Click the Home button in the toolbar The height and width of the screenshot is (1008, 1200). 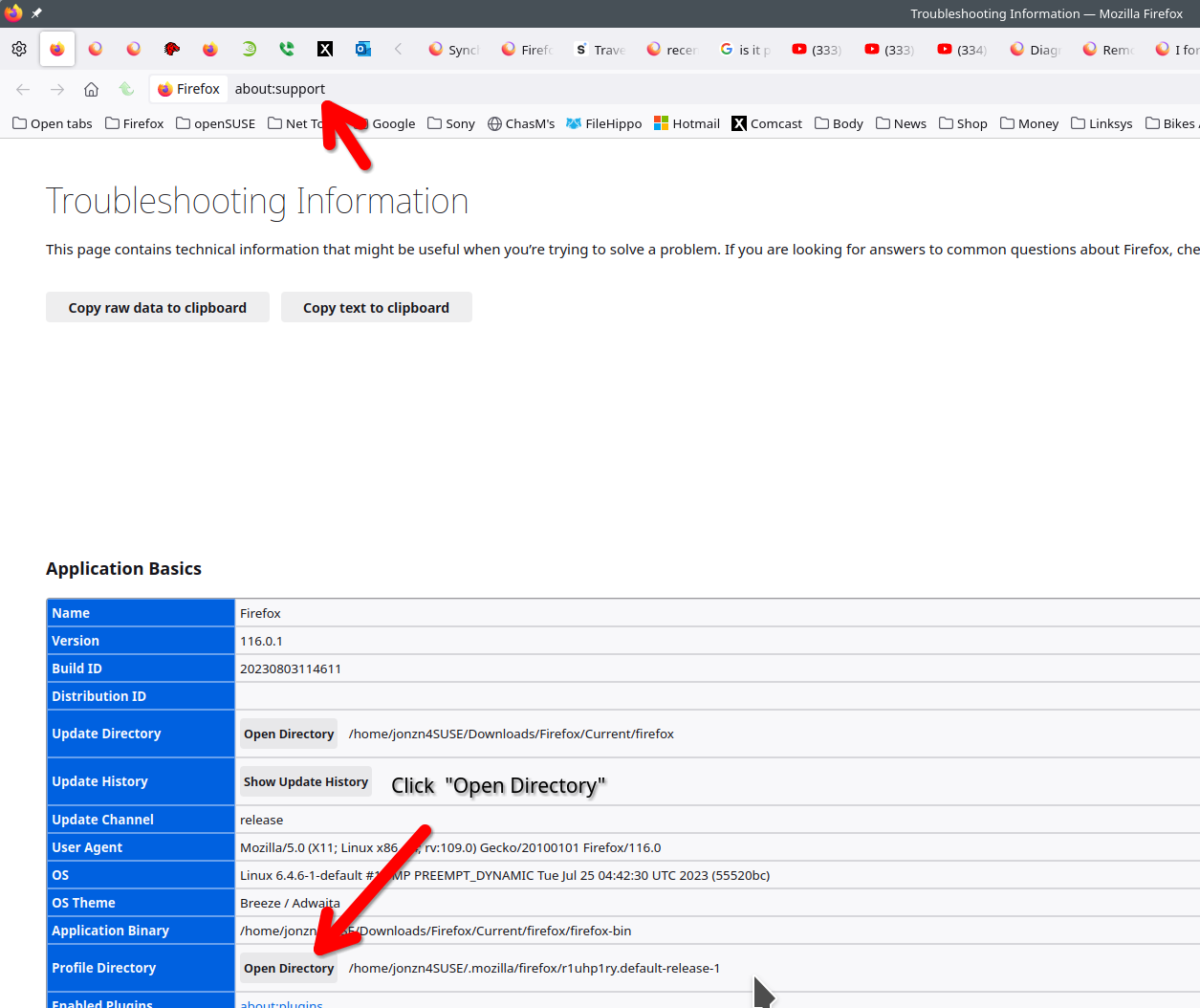(x=91, y=89)
